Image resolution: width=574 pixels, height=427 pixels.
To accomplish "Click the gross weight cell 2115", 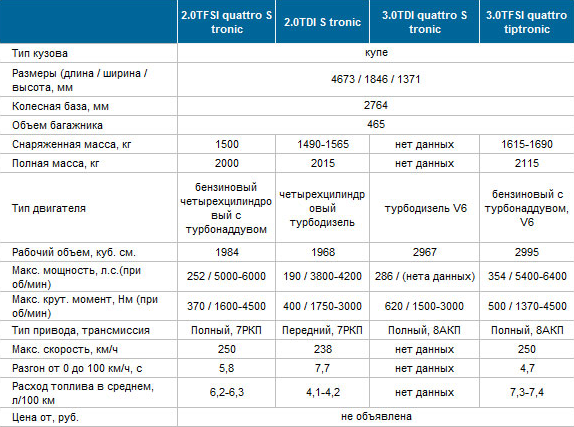I will (526, 163).
